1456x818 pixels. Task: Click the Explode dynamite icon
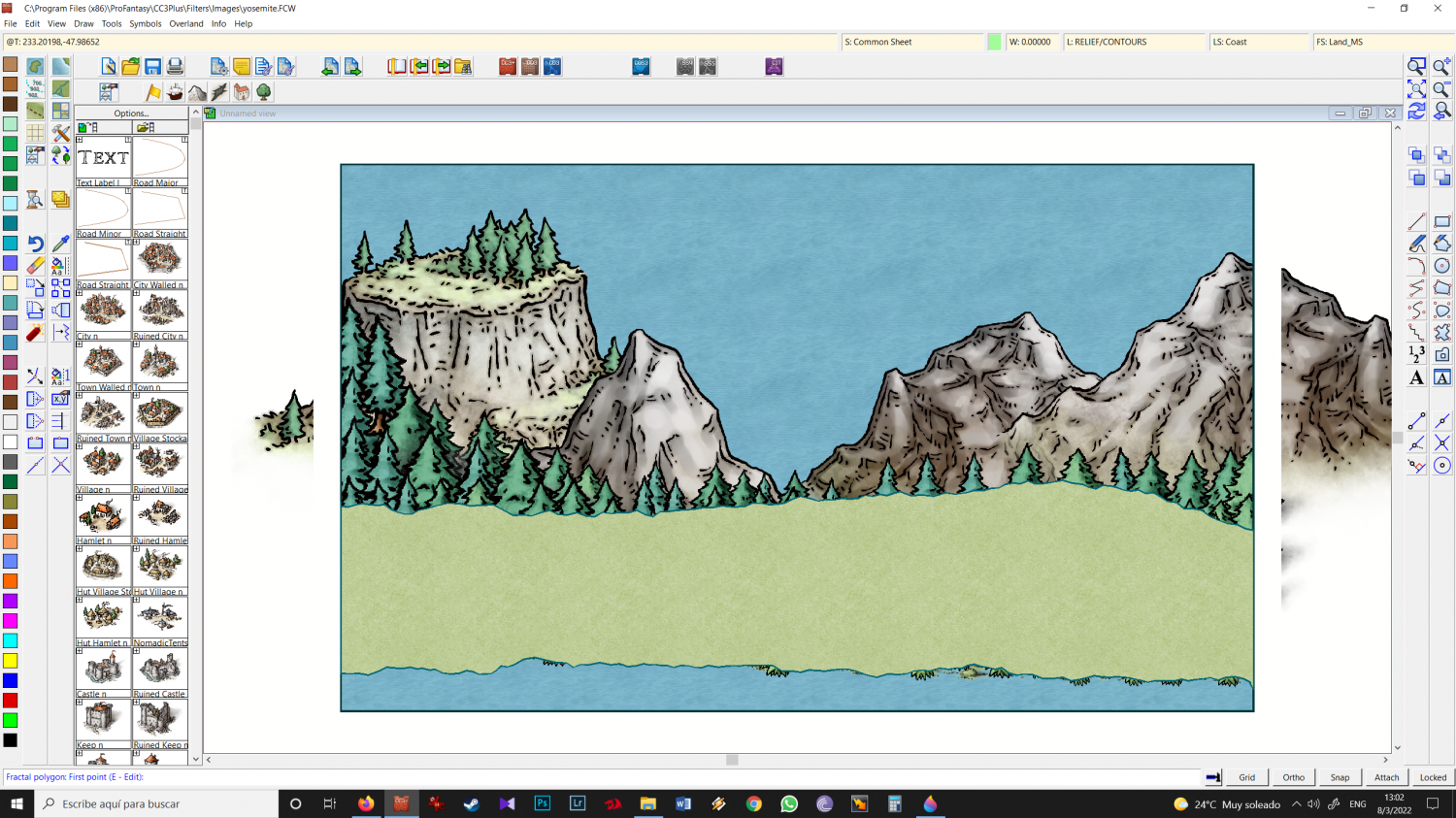(35, 333)
